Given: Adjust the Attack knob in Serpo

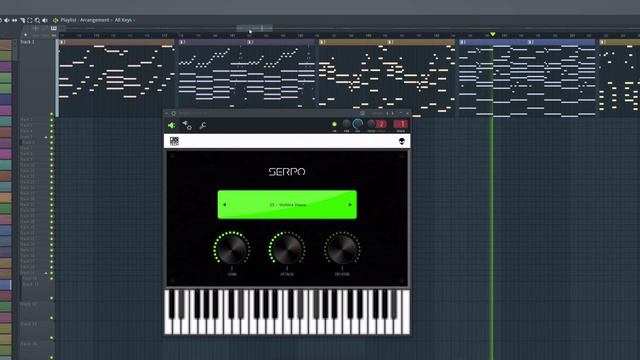Looking at the screenshot, I should click(x=287, y=249).
